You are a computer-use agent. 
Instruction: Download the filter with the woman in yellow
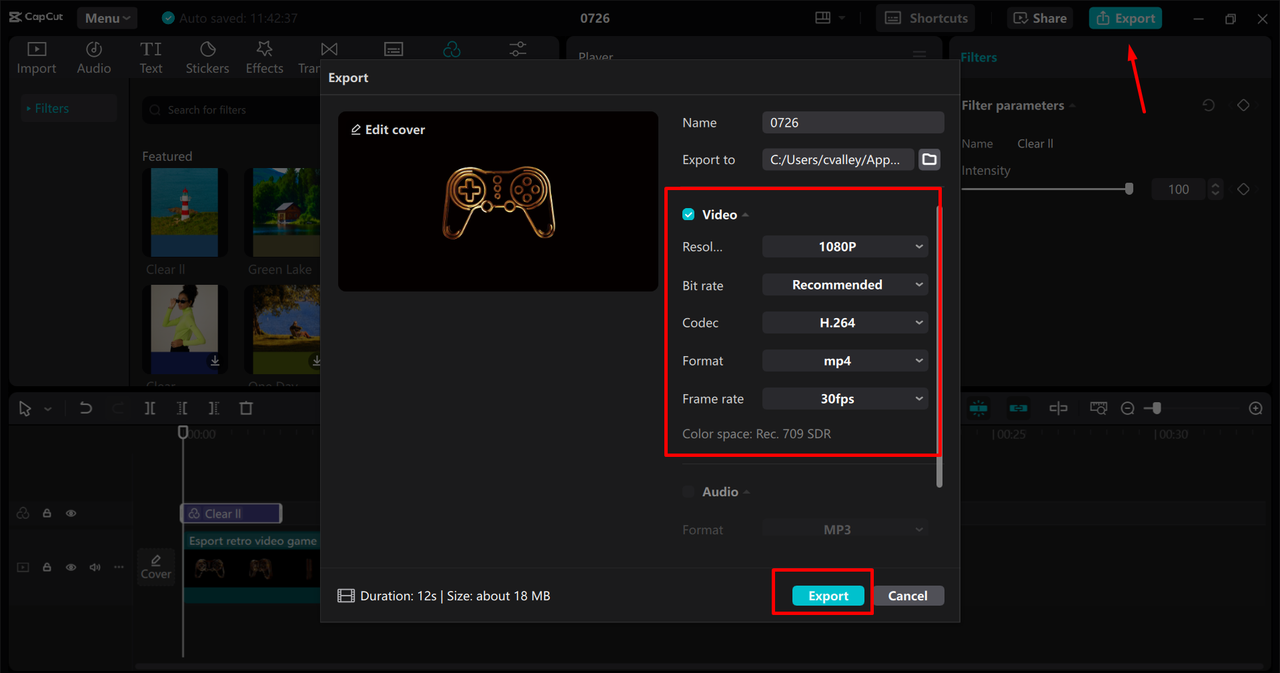point(214,361)
